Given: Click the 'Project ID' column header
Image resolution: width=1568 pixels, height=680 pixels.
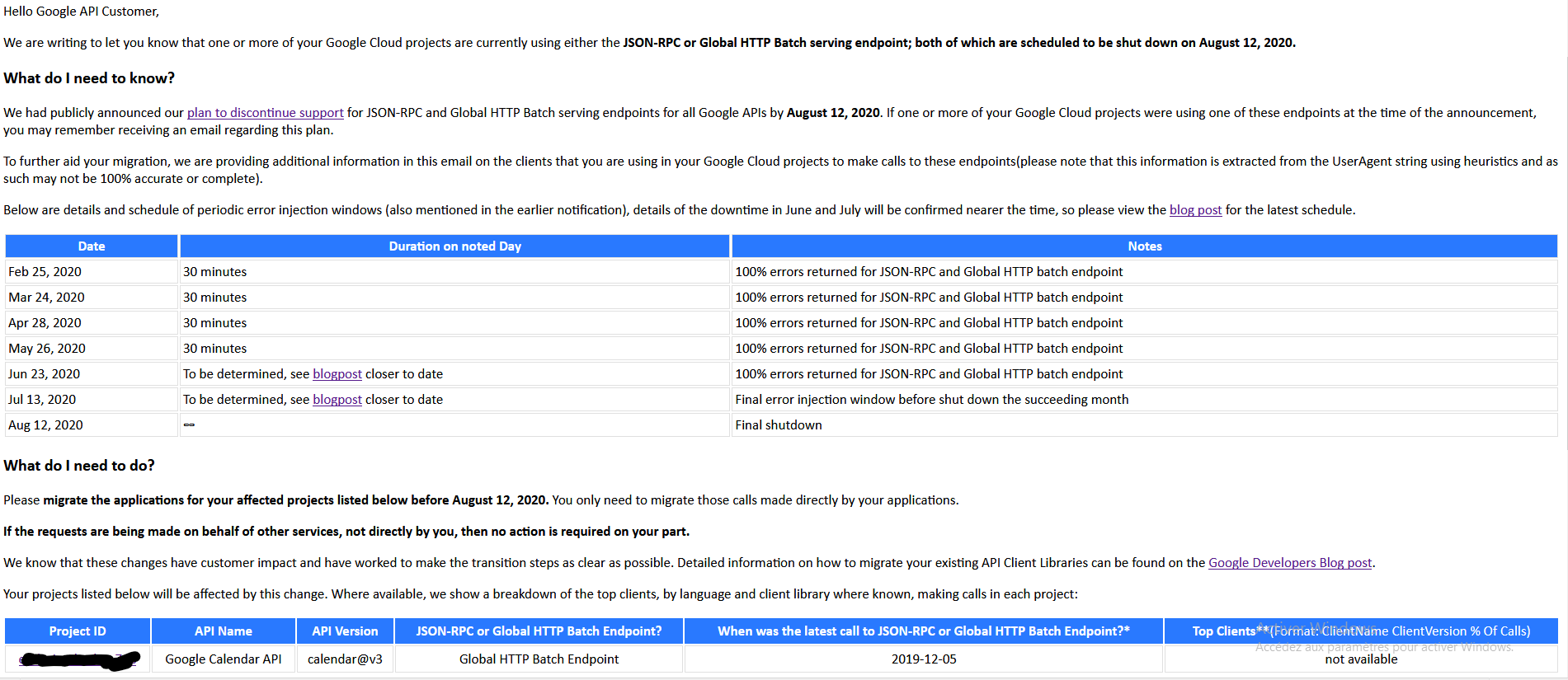Looking at the screenshot, I should [x=78, y=631].
